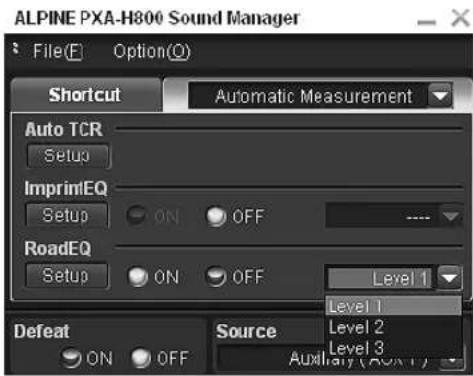Viewport: 473px width, 376px height.
Task: Turn RoadEQ ON radio button
Action: point(138,276)
